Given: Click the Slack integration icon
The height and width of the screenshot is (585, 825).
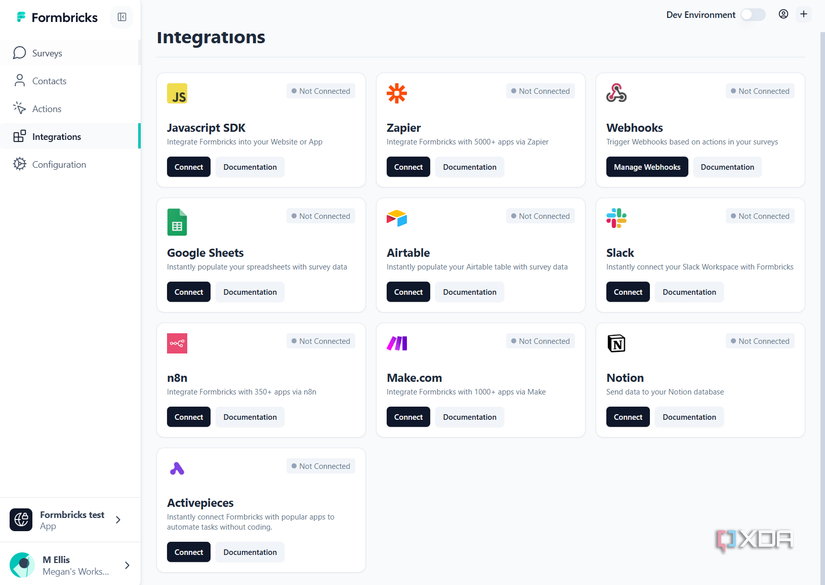Looking at the screenshot, I should coord(617,217).
